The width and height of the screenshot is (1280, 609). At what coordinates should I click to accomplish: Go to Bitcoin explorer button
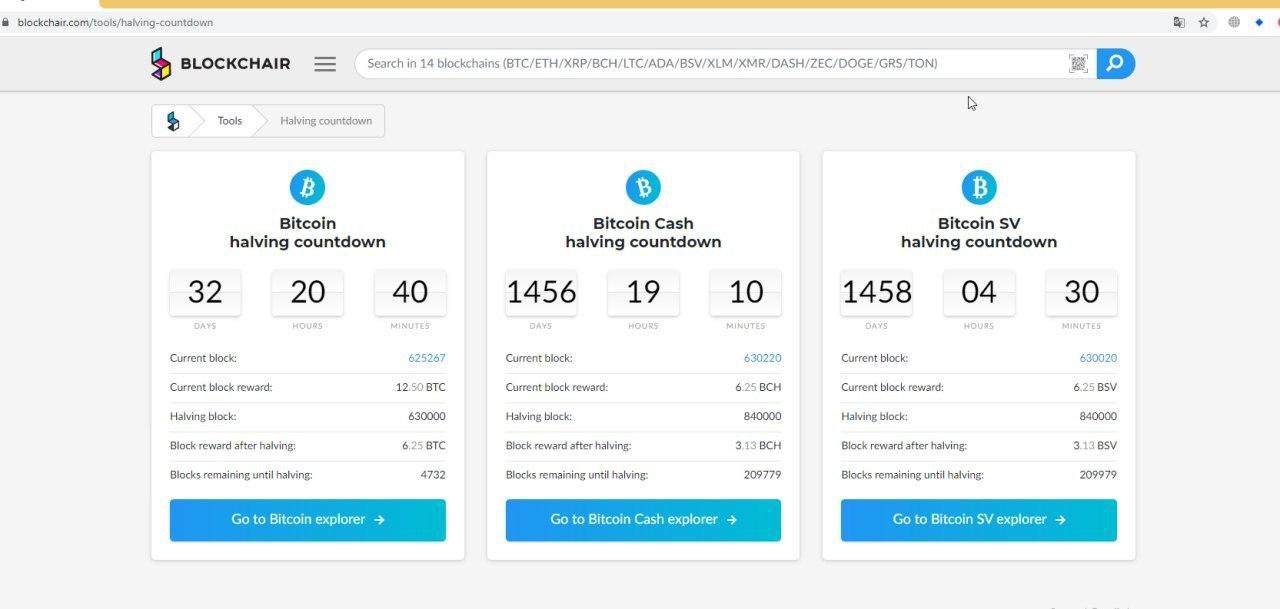tap(307, 520)
